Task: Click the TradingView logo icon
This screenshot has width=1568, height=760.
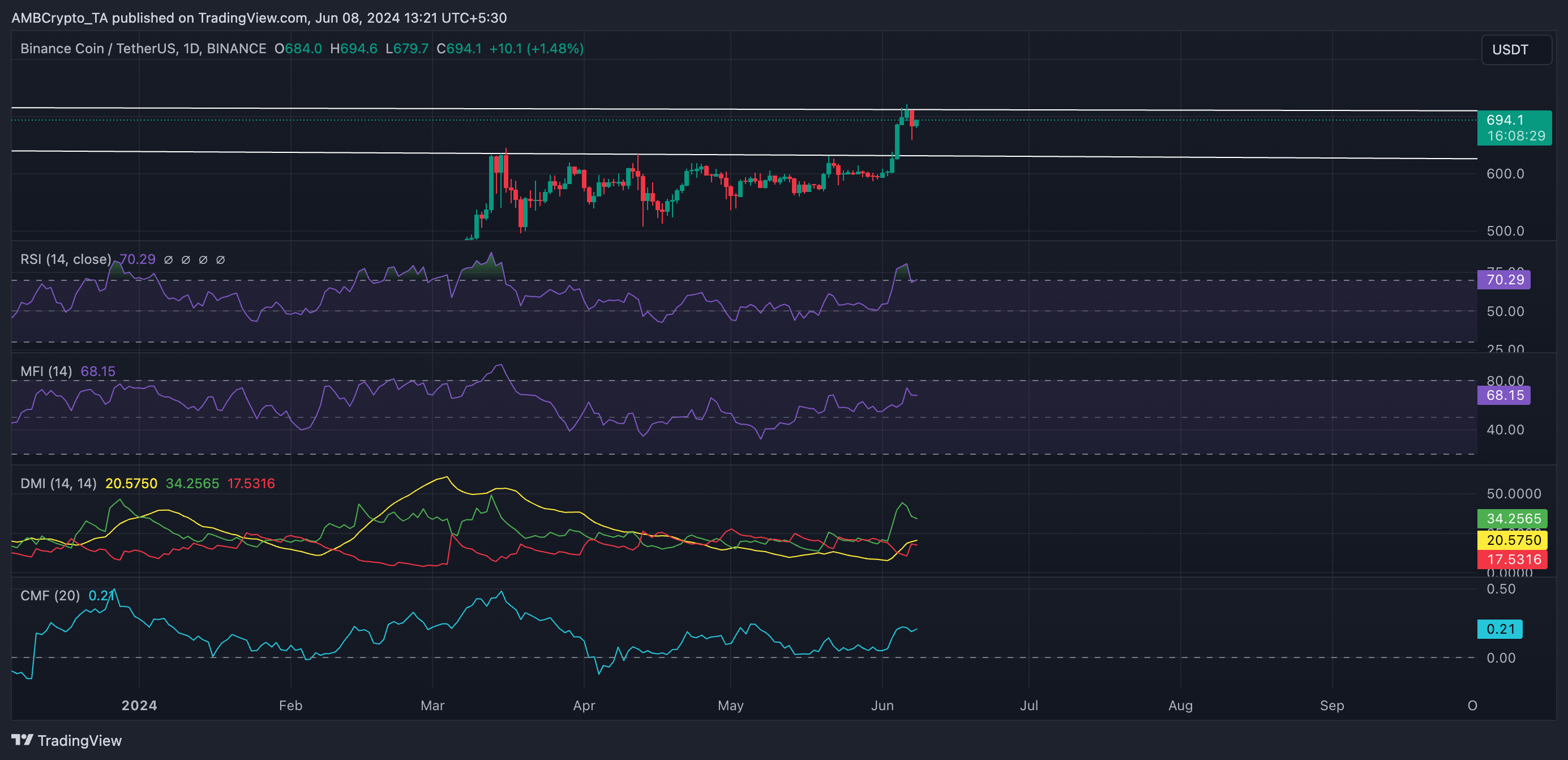Action: [22, 740]
